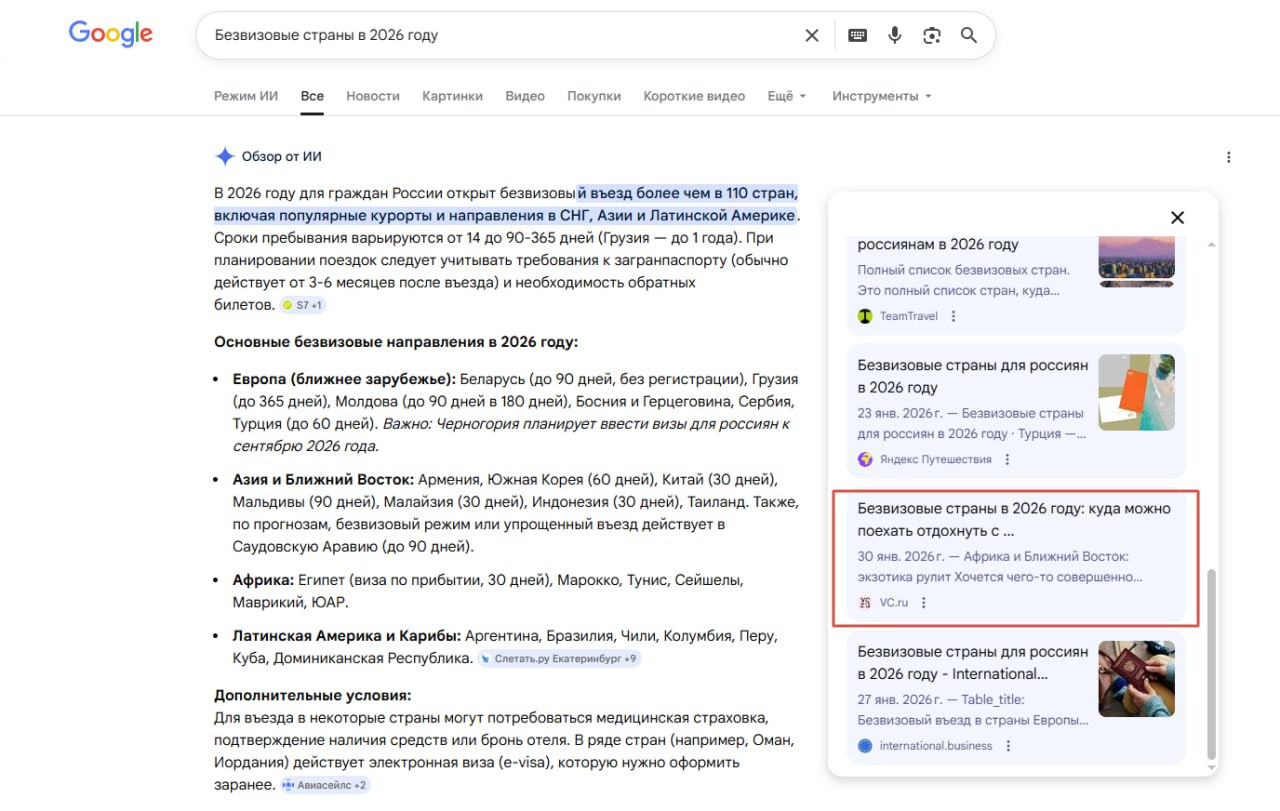Switch to the Картинки tab
Screen dimensions: 1280x811
point(452,96)
